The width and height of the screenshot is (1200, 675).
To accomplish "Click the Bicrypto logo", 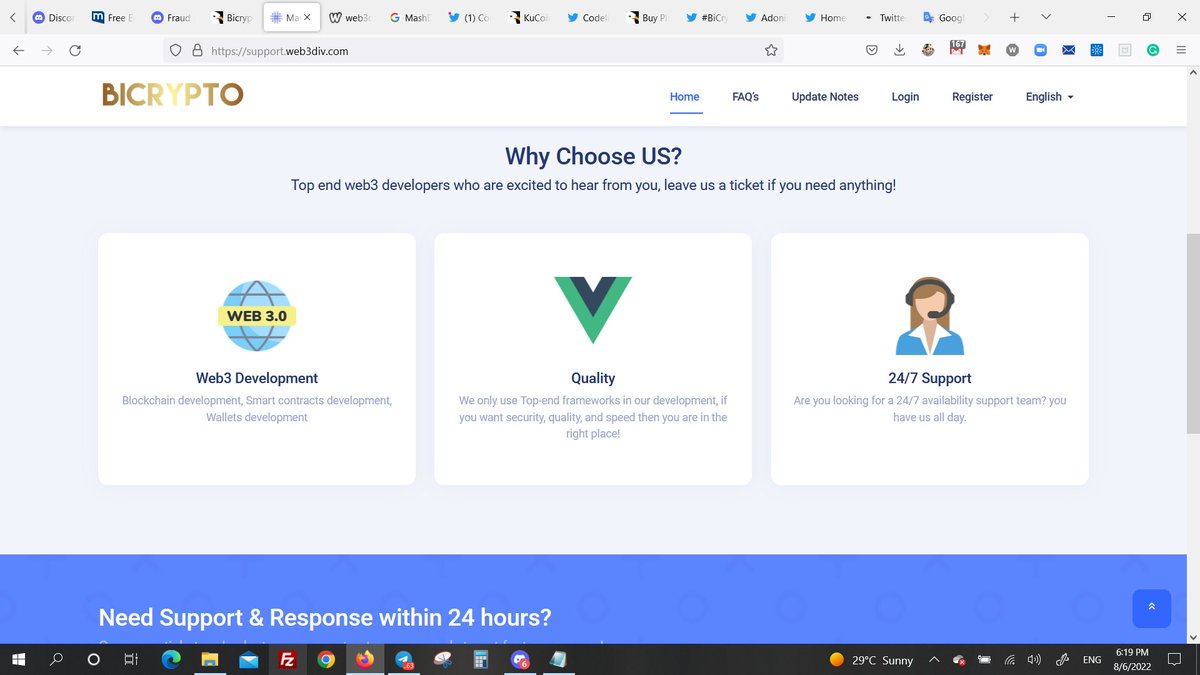I will point(173,95).
